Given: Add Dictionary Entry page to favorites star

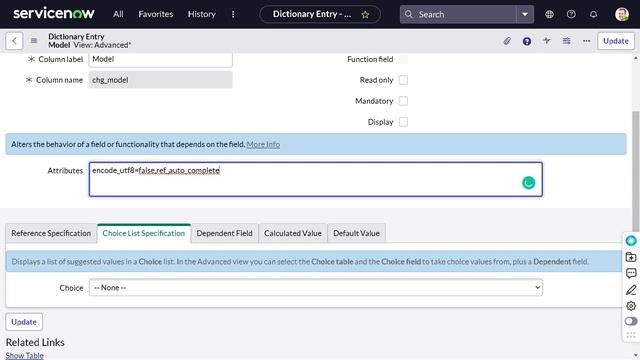Looking at the screenshot, I should tap(365, 15).
